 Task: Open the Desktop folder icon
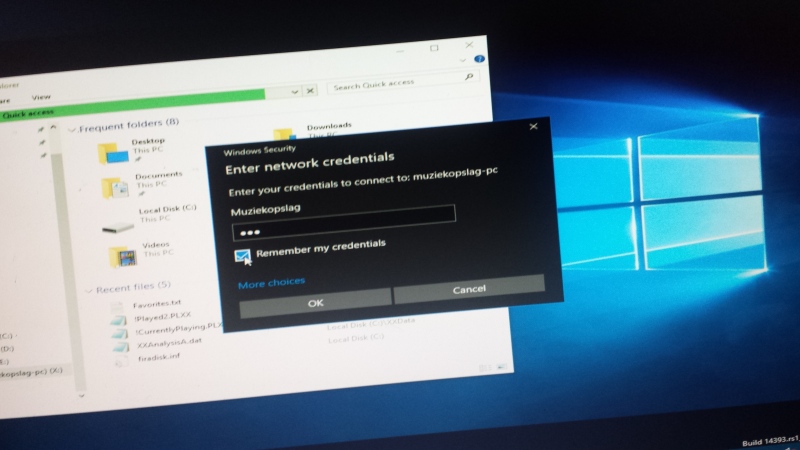(113, 153)
